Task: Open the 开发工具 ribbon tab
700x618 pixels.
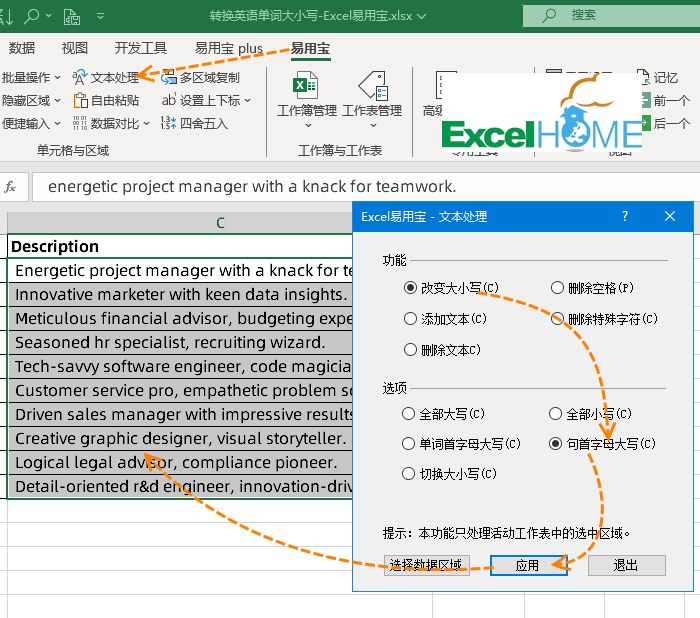Action: 141,48
